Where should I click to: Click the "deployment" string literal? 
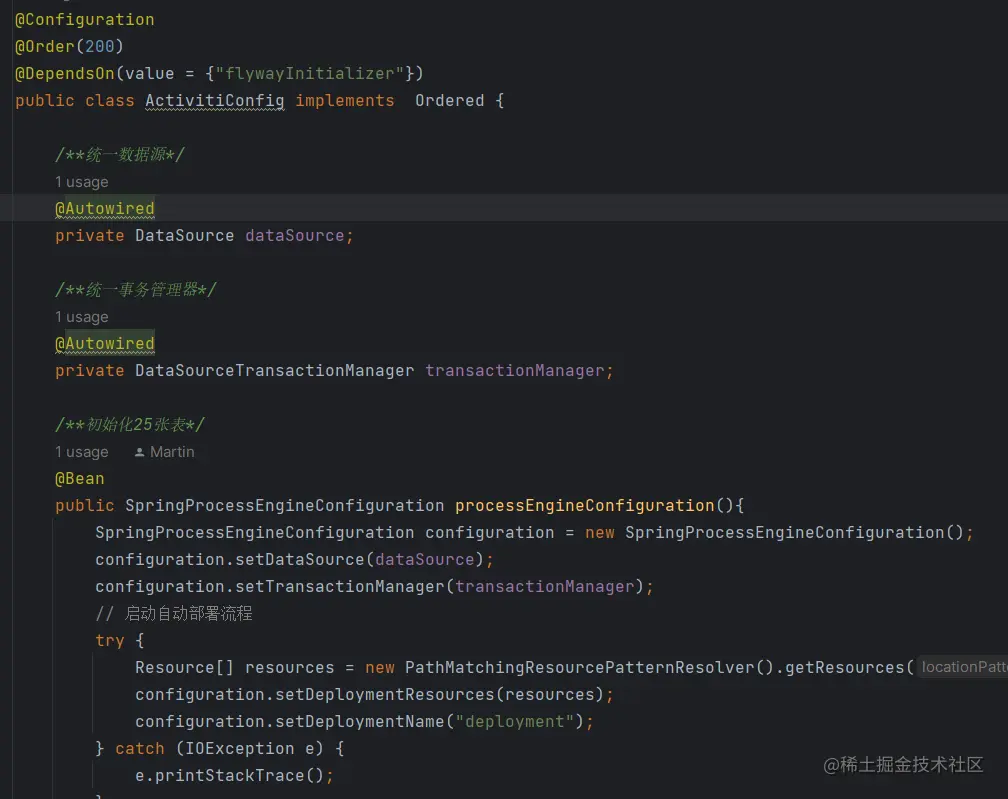514,722
